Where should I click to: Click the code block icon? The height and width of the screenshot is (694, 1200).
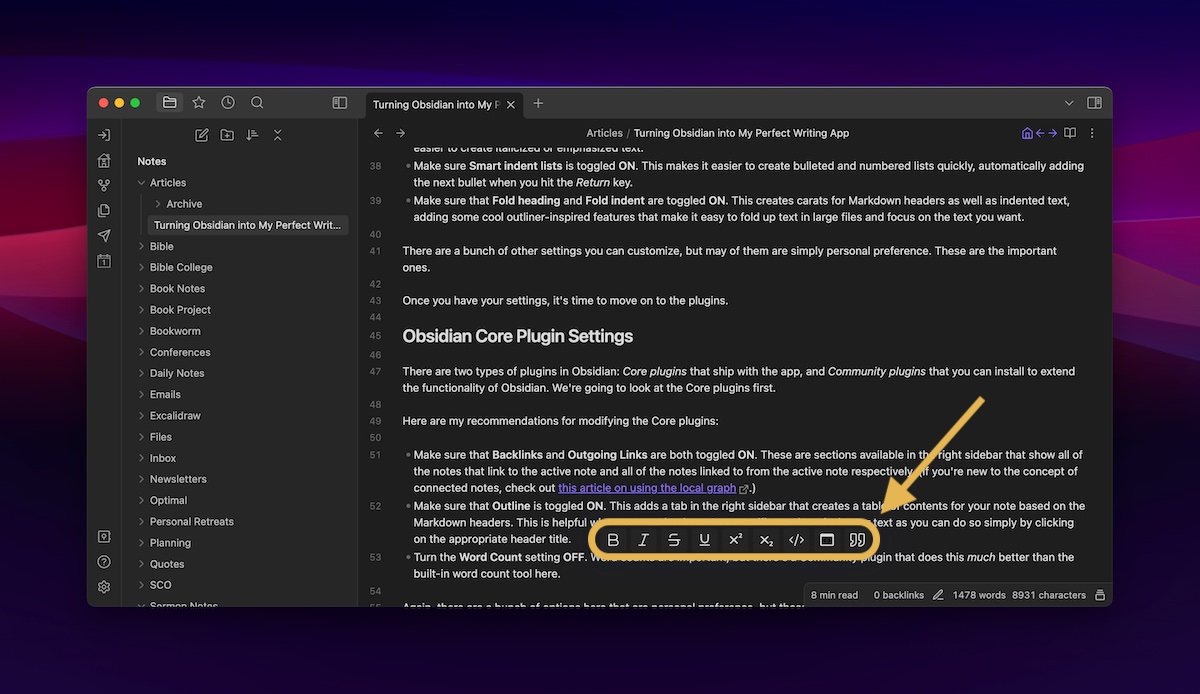pos(827,540)
